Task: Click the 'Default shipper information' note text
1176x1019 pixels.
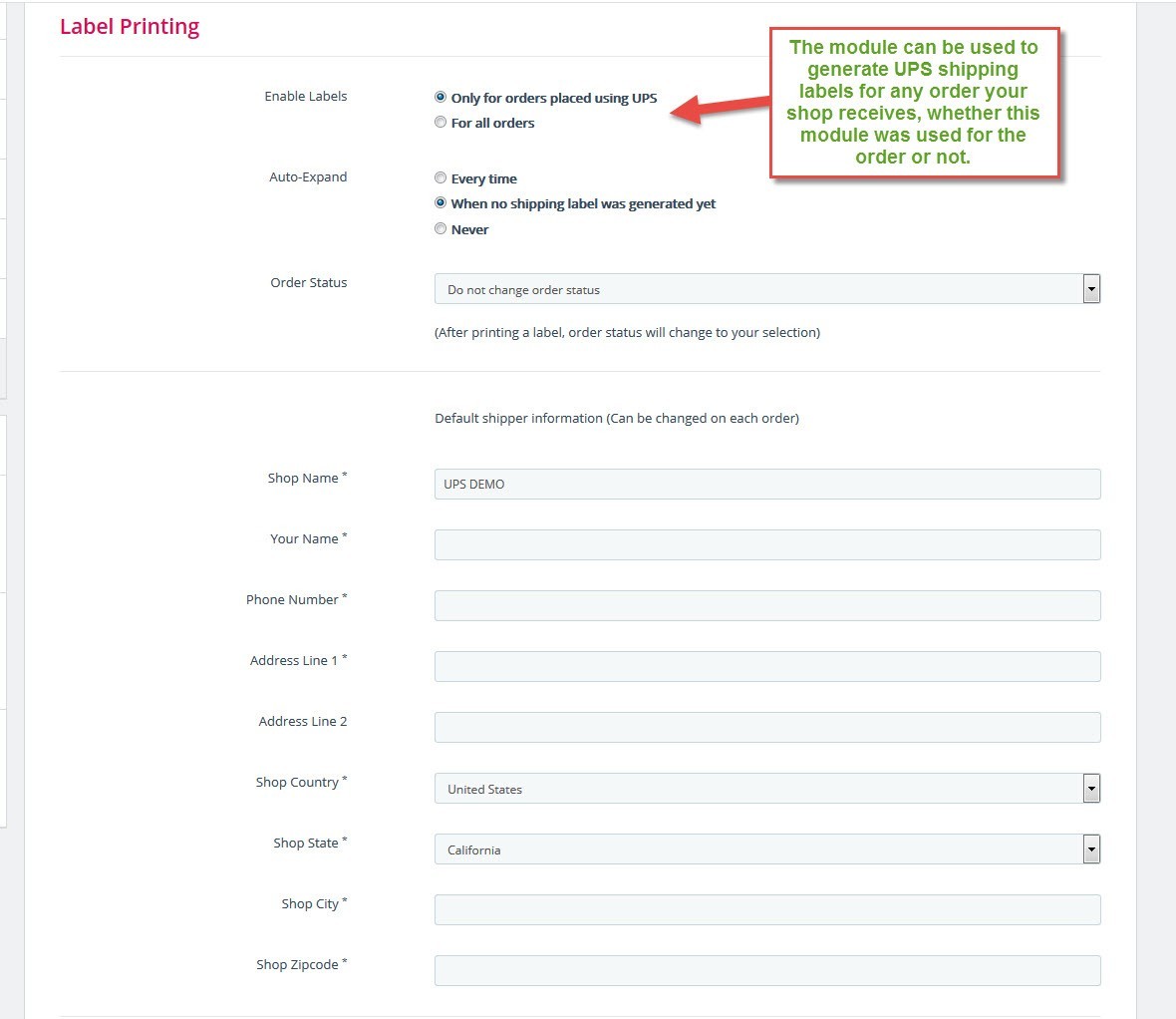Action: [617, 418]
